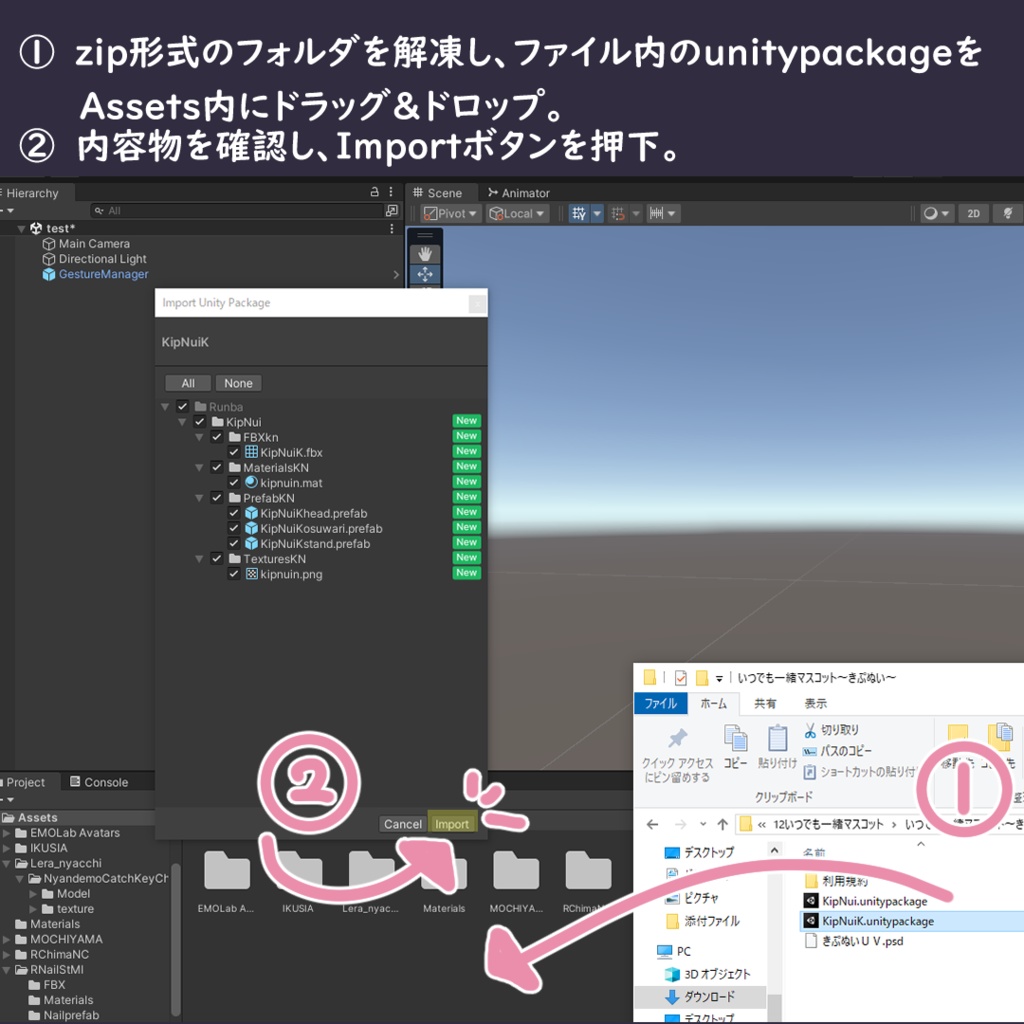Open the grid visibility dropdown arrow
The height and width of the screenshot is (1024, 1024).
(597, 213)
